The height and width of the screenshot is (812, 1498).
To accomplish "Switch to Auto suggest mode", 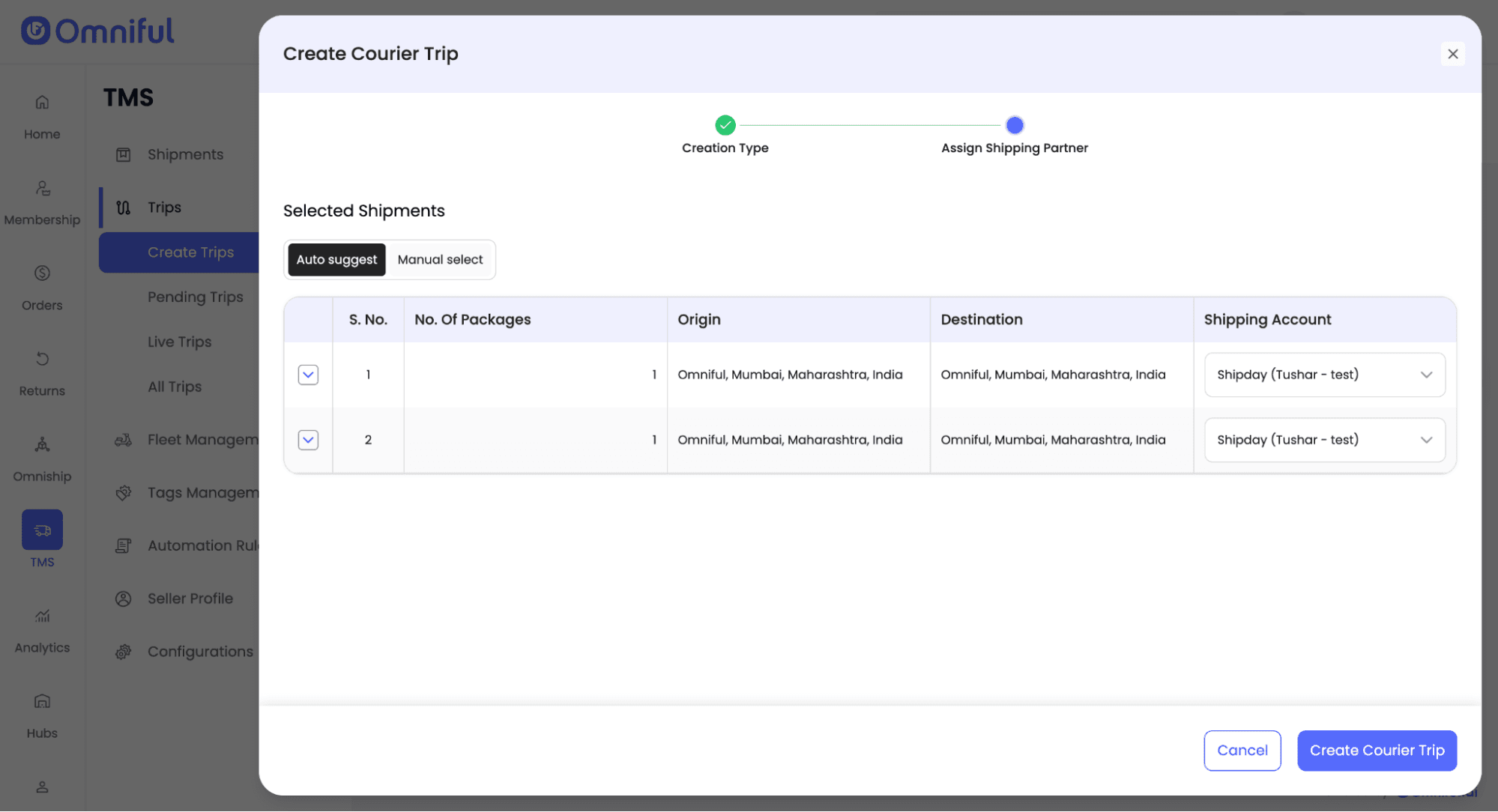I will pyautogui.click(x=336, y=259).
